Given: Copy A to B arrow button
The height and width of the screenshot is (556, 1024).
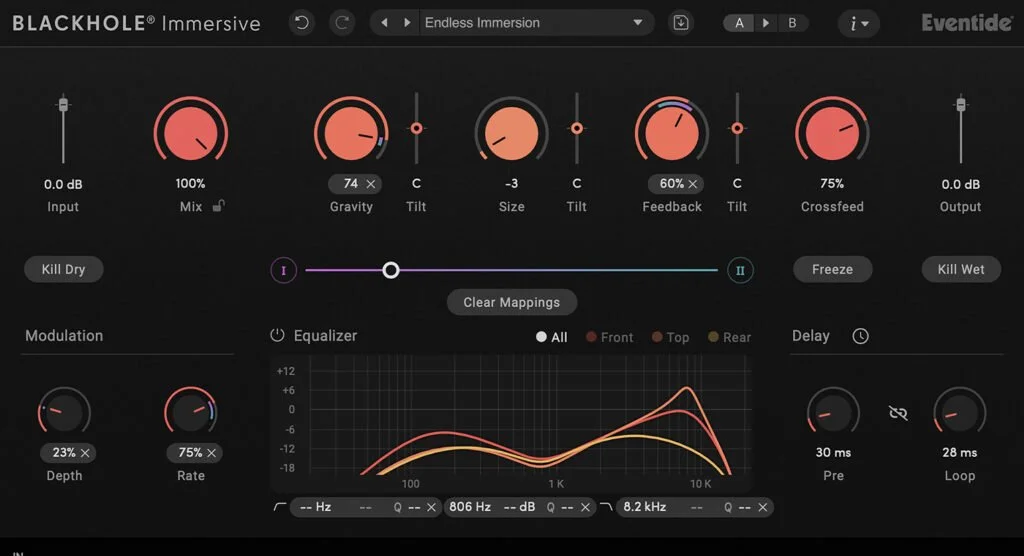Looking at the screenshot, I should 766,24.
